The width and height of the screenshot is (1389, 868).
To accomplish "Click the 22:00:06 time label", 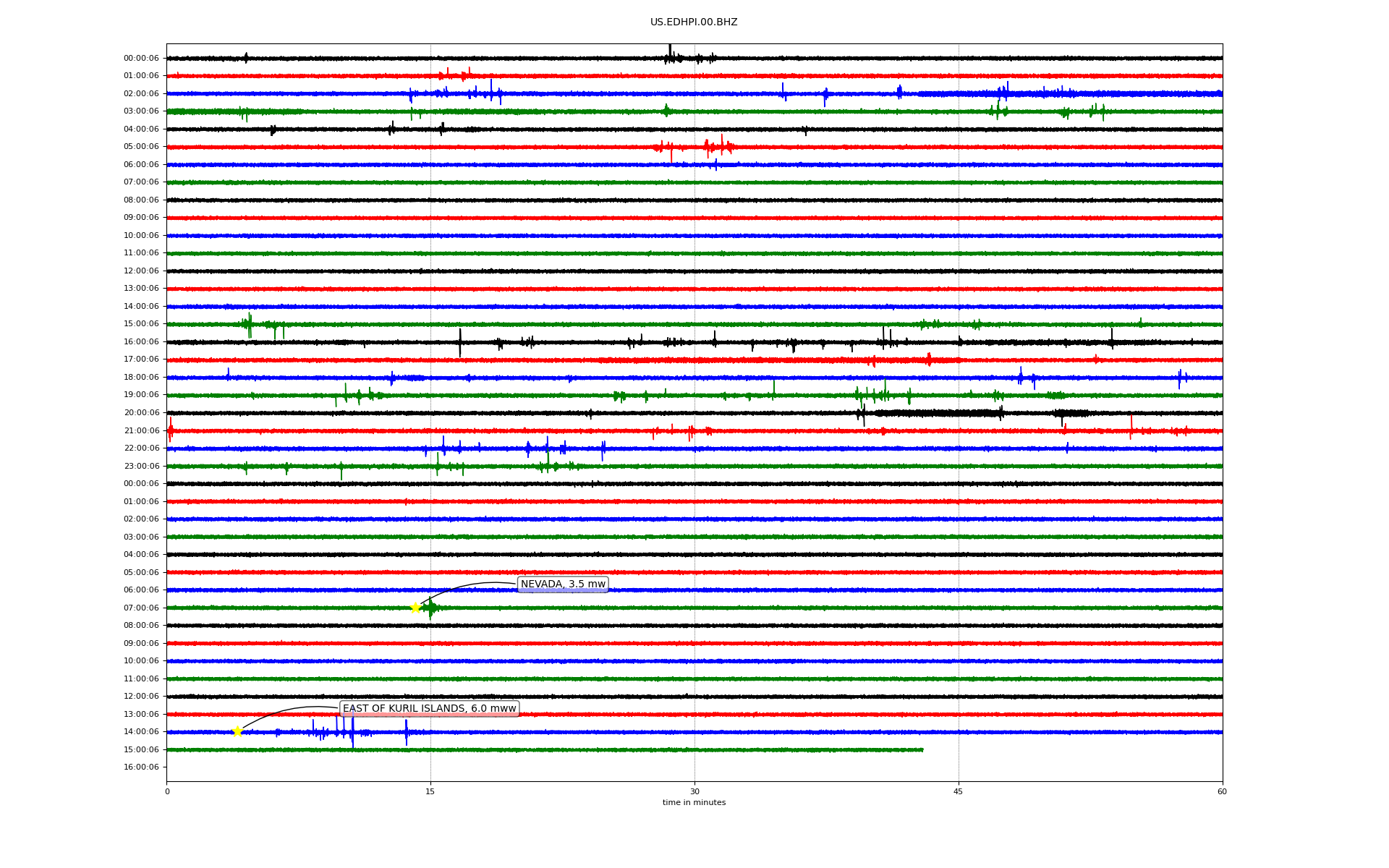I will pos(141,448).
